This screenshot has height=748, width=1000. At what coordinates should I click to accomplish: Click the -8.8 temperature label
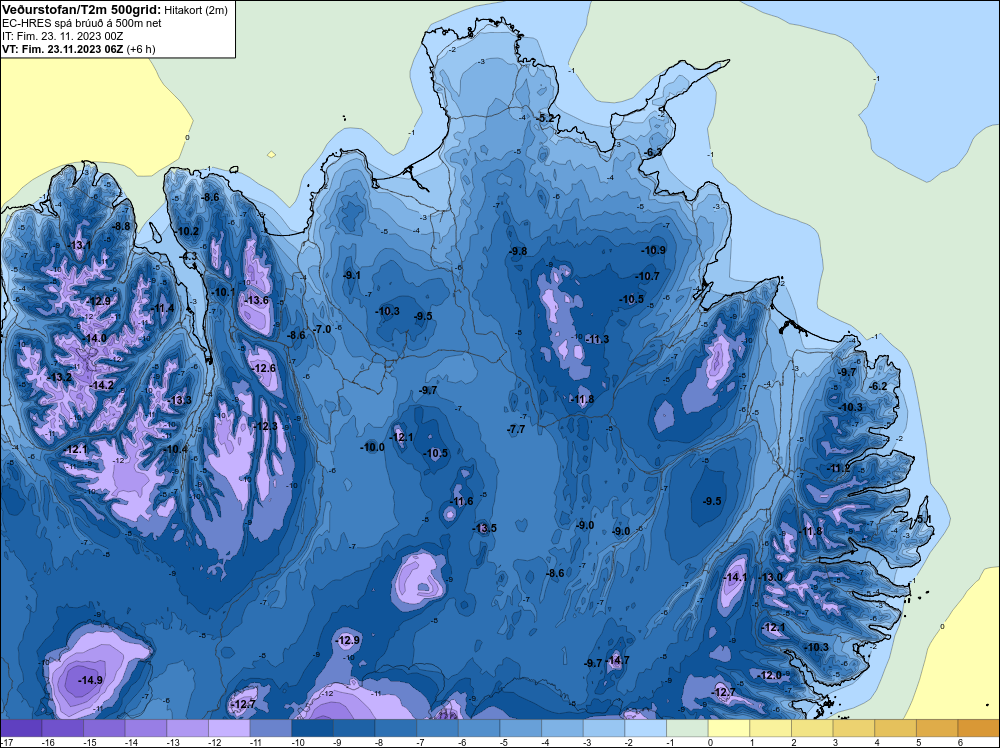click(121, 226)
